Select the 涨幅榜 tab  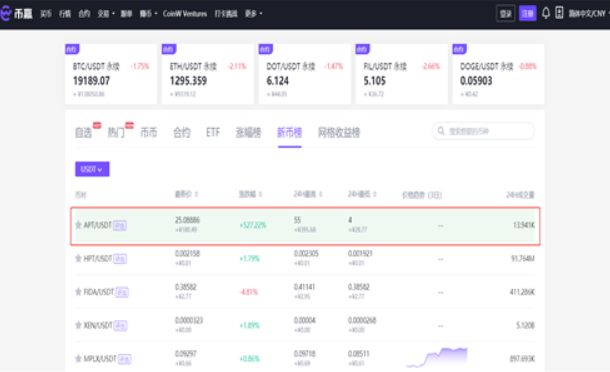point(248,133)
